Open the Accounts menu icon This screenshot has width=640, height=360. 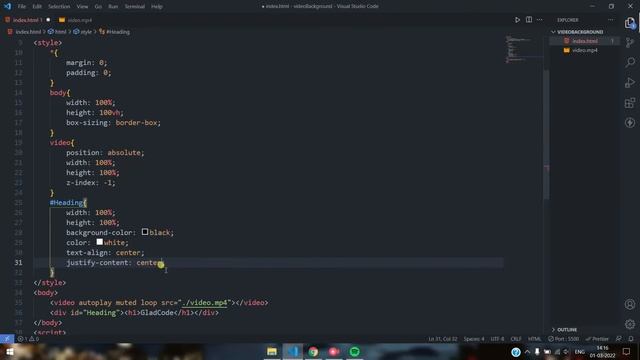pyautogui.click(x=630, y=304)
